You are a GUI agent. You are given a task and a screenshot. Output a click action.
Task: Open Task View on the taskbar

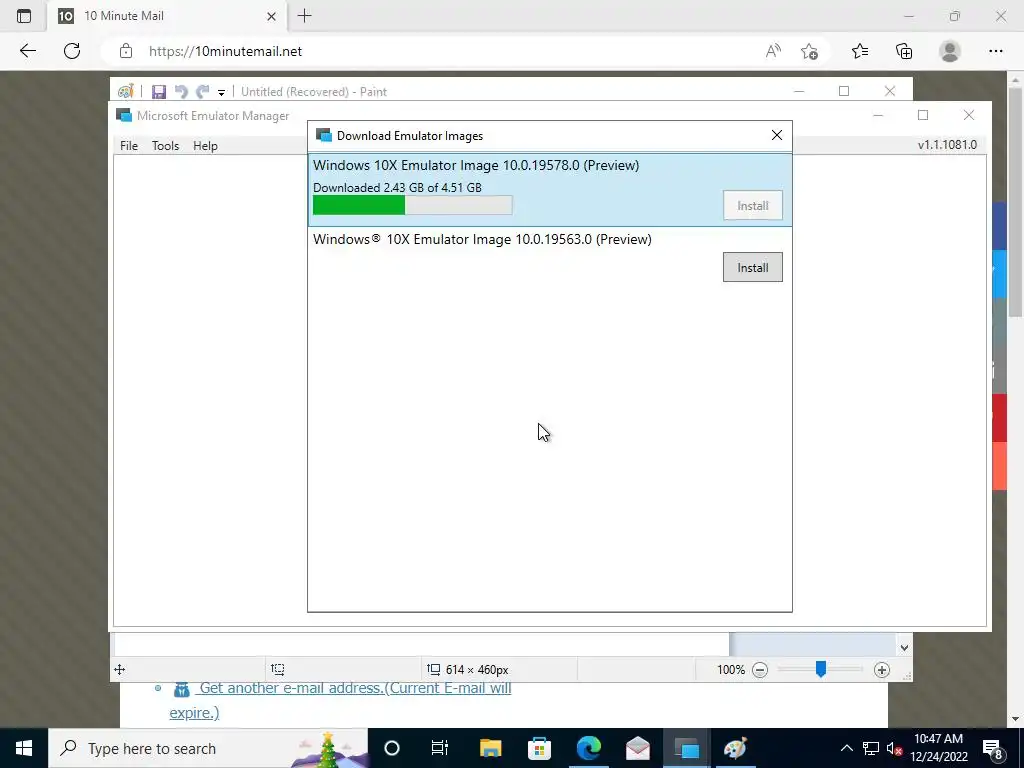point(440,748)
